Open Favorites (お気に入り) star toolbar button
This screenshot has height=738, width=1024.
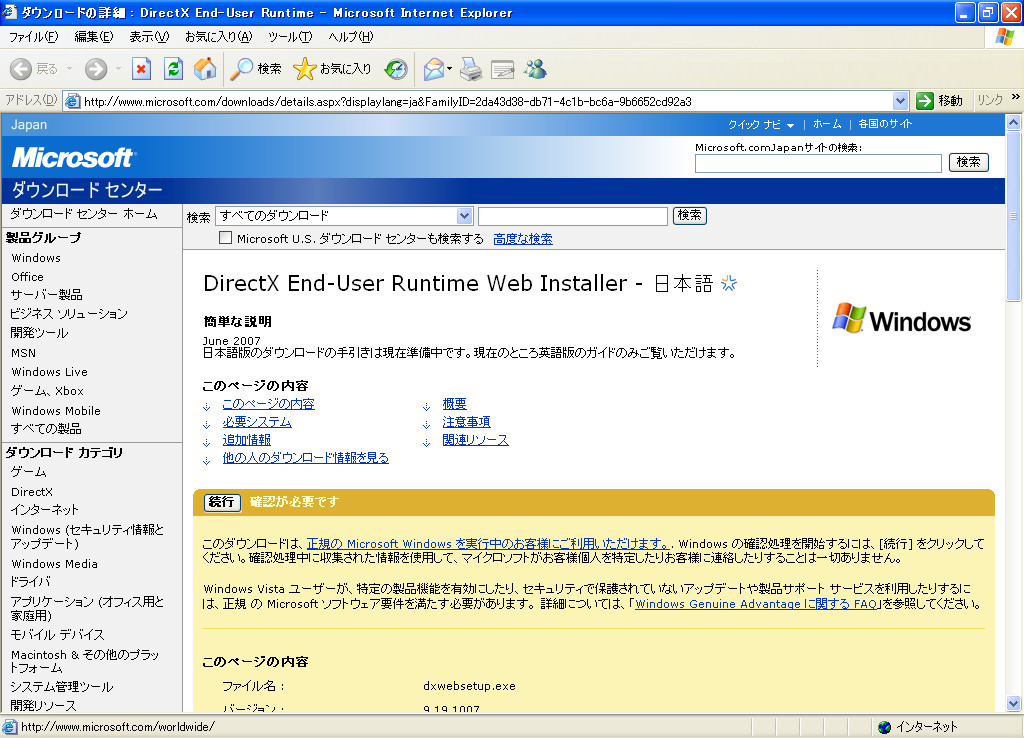click(x=332, y=69)
